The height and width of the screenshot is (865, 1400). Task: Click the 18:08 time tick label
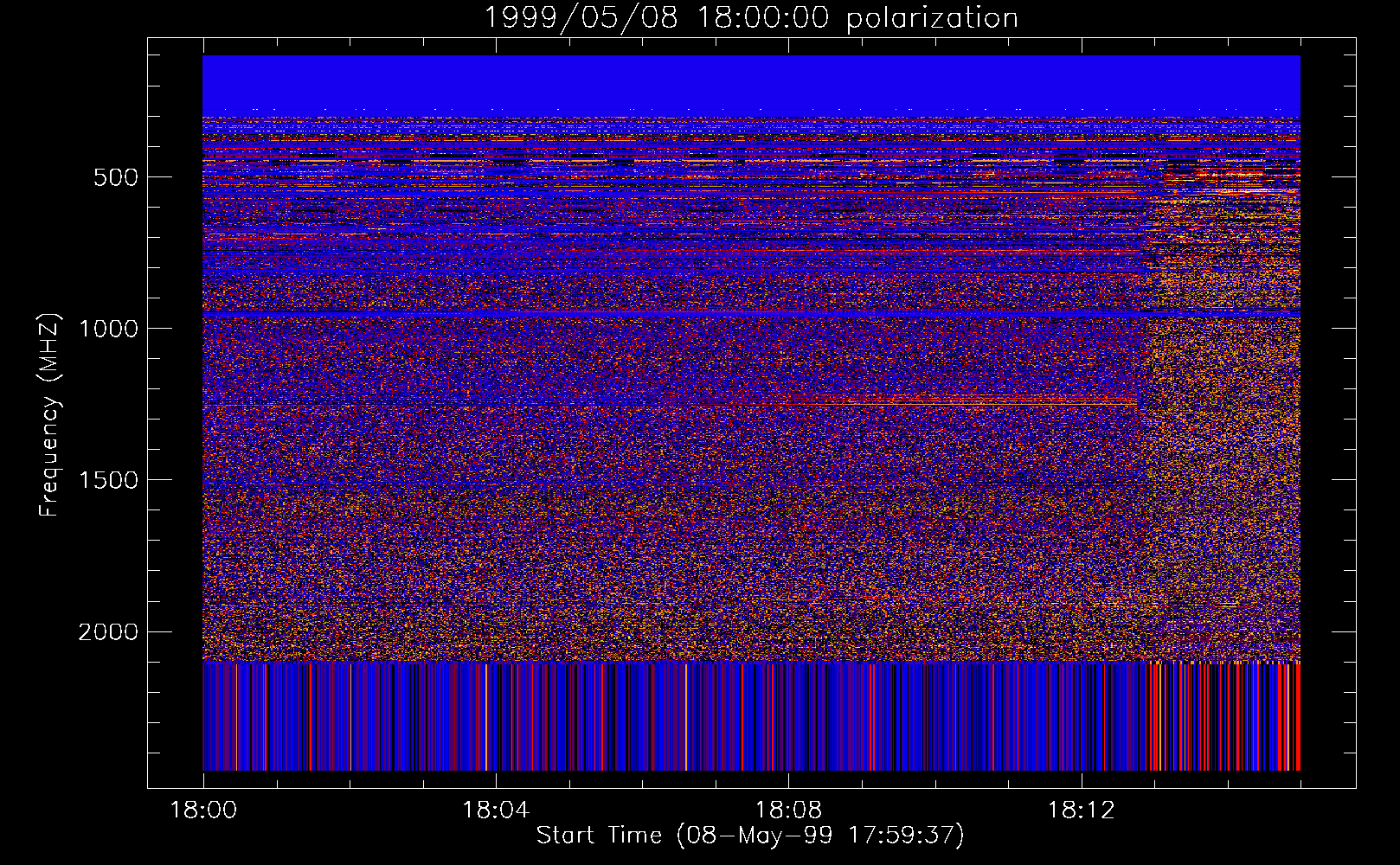tap(788, 811)
